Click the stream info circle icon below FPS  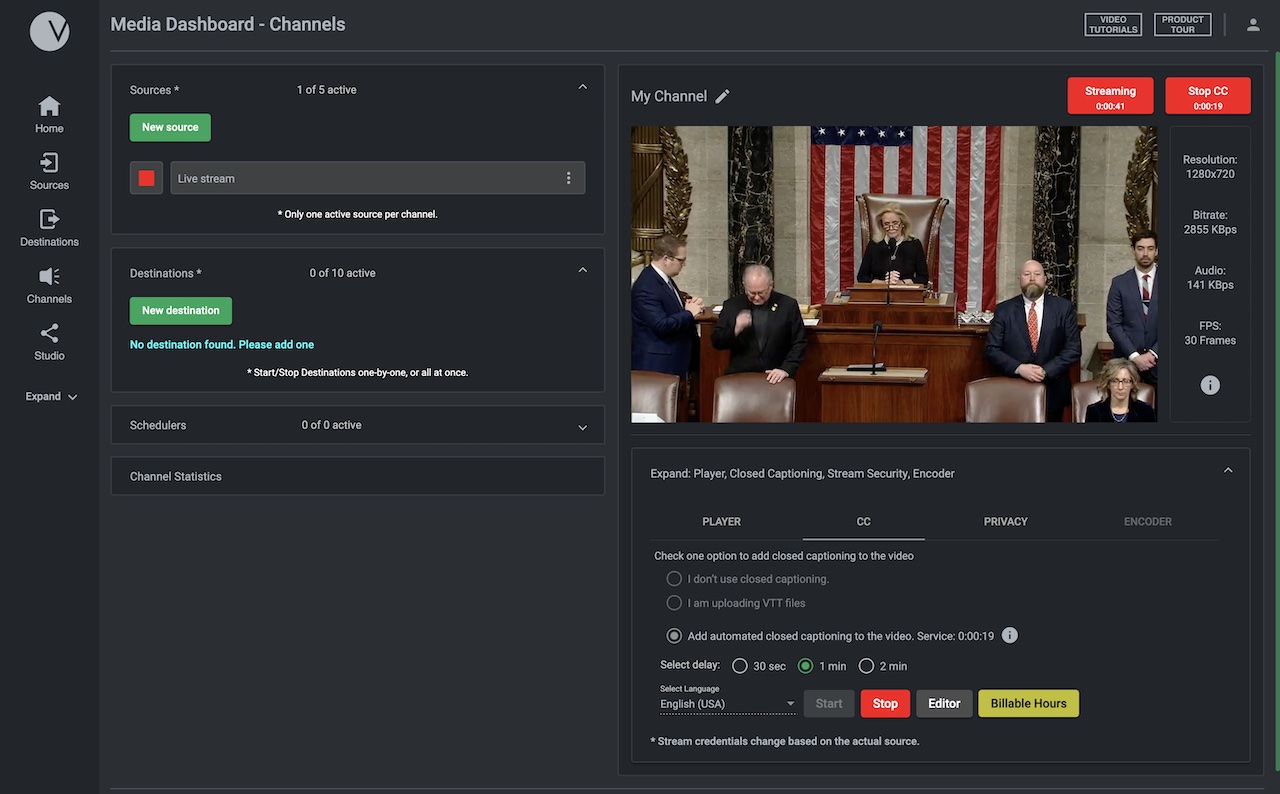[x=1210, y=384]
